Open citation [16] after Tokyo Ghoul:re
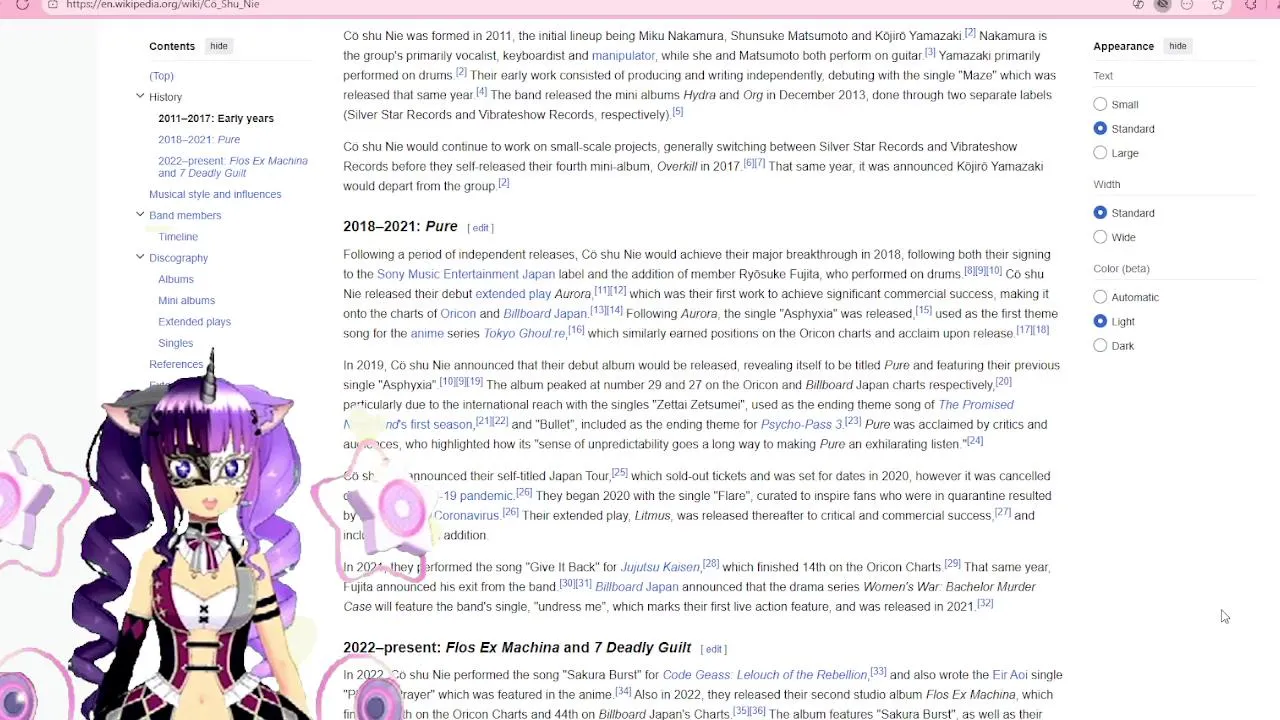This screenshot has width=1280, height=720. click(x=576, y=330)
